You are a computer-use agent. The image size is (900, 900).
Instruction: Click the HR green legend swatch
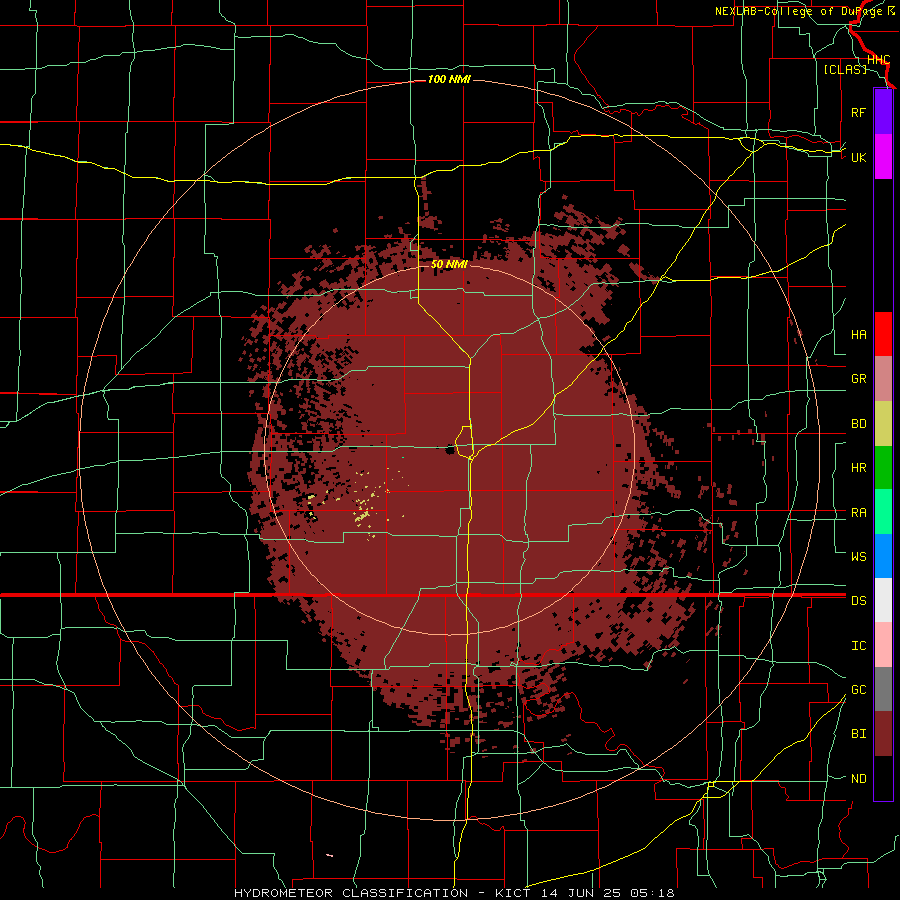[x=883, y=468]
